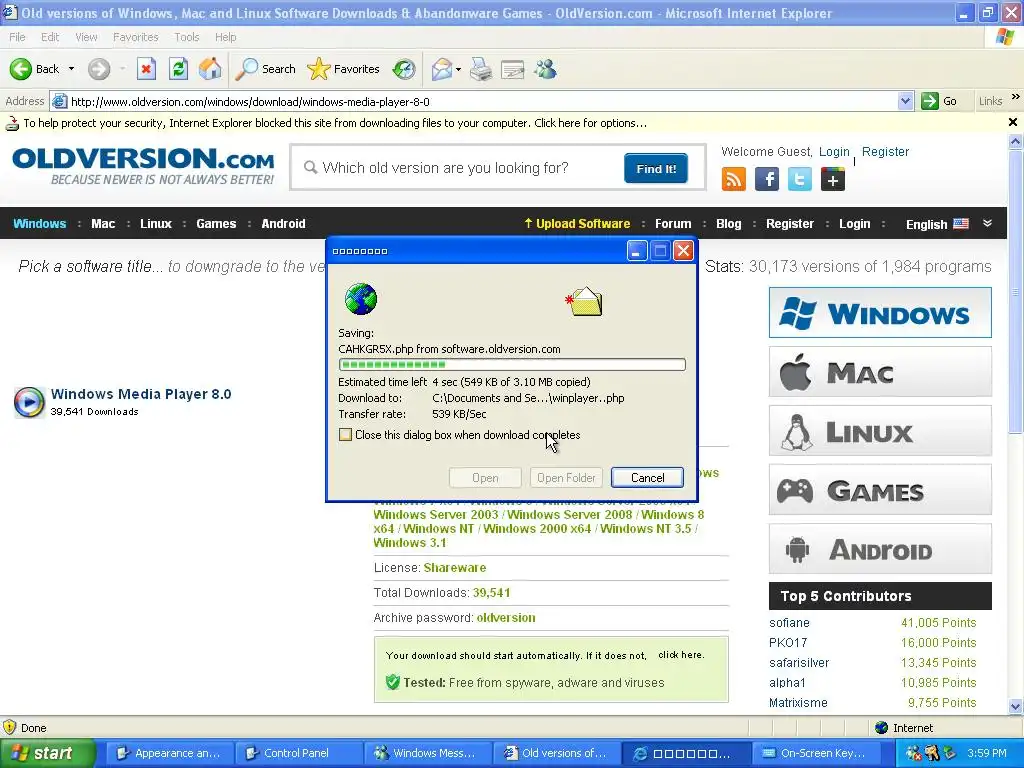Click the 'click here' download link
Viewport: 1024px width, 768px height.
click(681, 654)
